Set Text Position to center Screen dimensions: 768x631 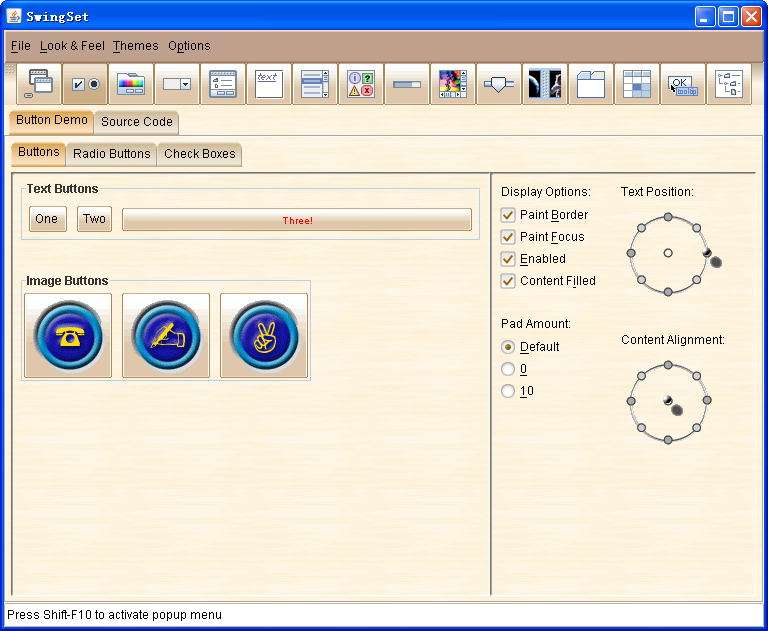click(x=668, y=253)
